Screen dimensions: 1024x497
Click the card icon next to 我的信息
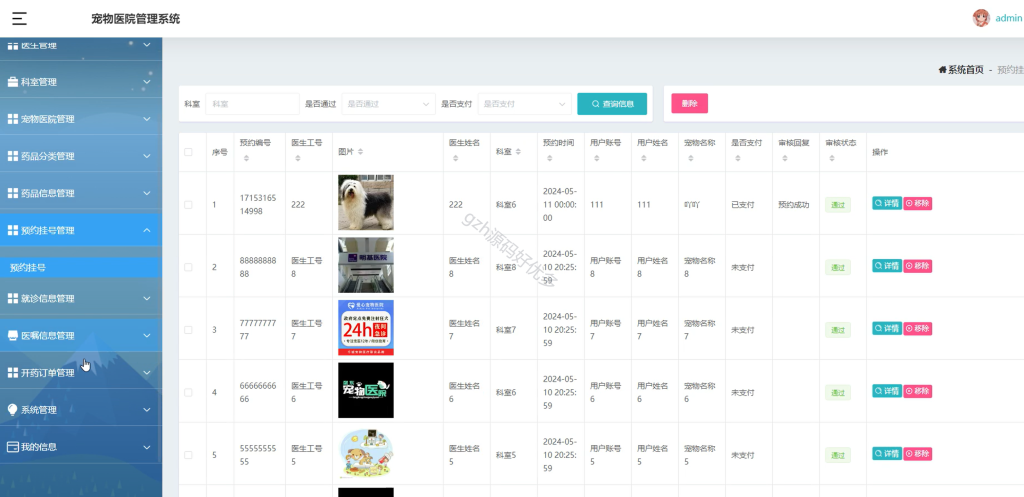[x=12, y=447]
